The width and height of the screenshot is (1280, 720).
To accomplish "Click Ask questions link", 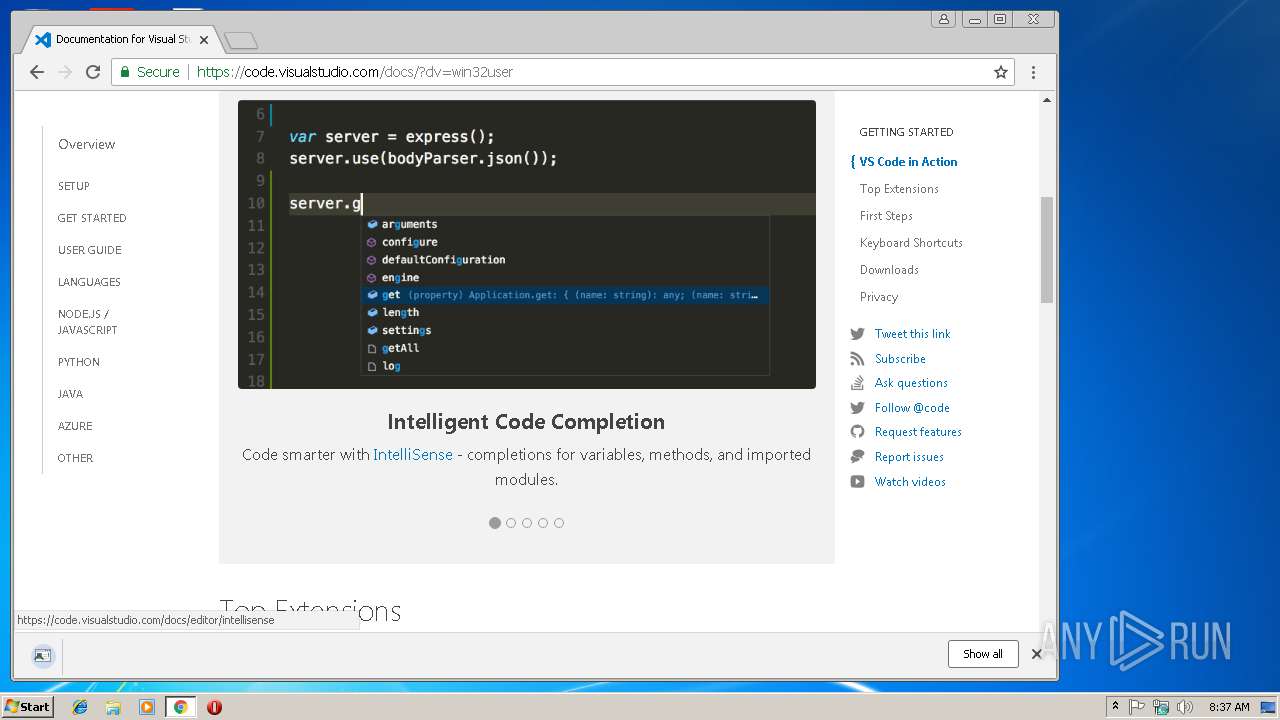I will (x=911, y=383).
